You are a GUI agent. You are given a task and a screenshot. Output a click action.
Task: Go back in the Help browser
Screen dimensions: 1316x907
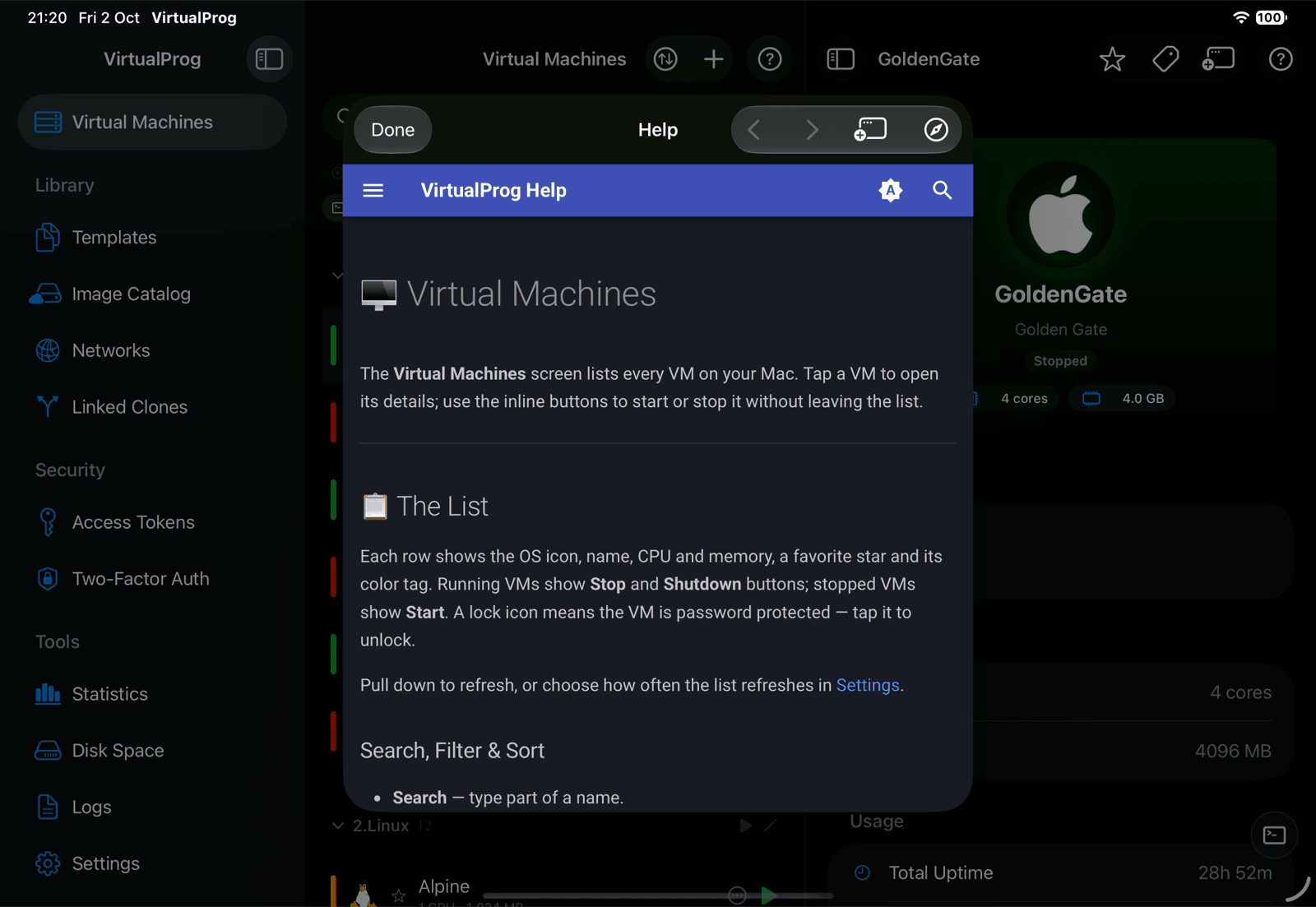753,130
